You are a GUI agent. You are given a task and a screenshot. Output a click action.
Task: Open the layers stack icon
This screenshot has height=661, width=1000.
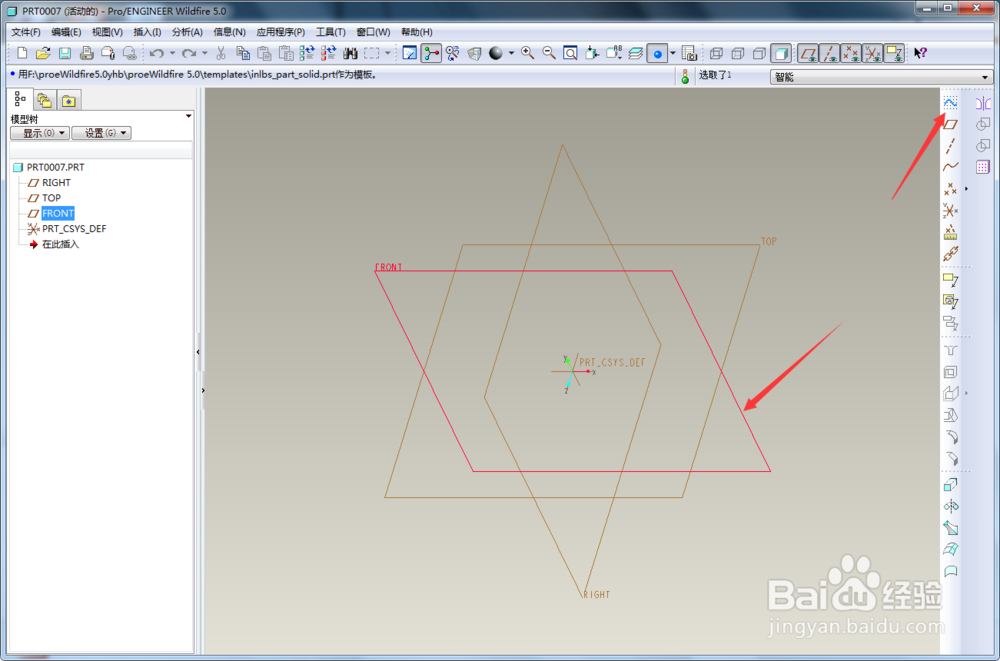click(x=635, y=53)
